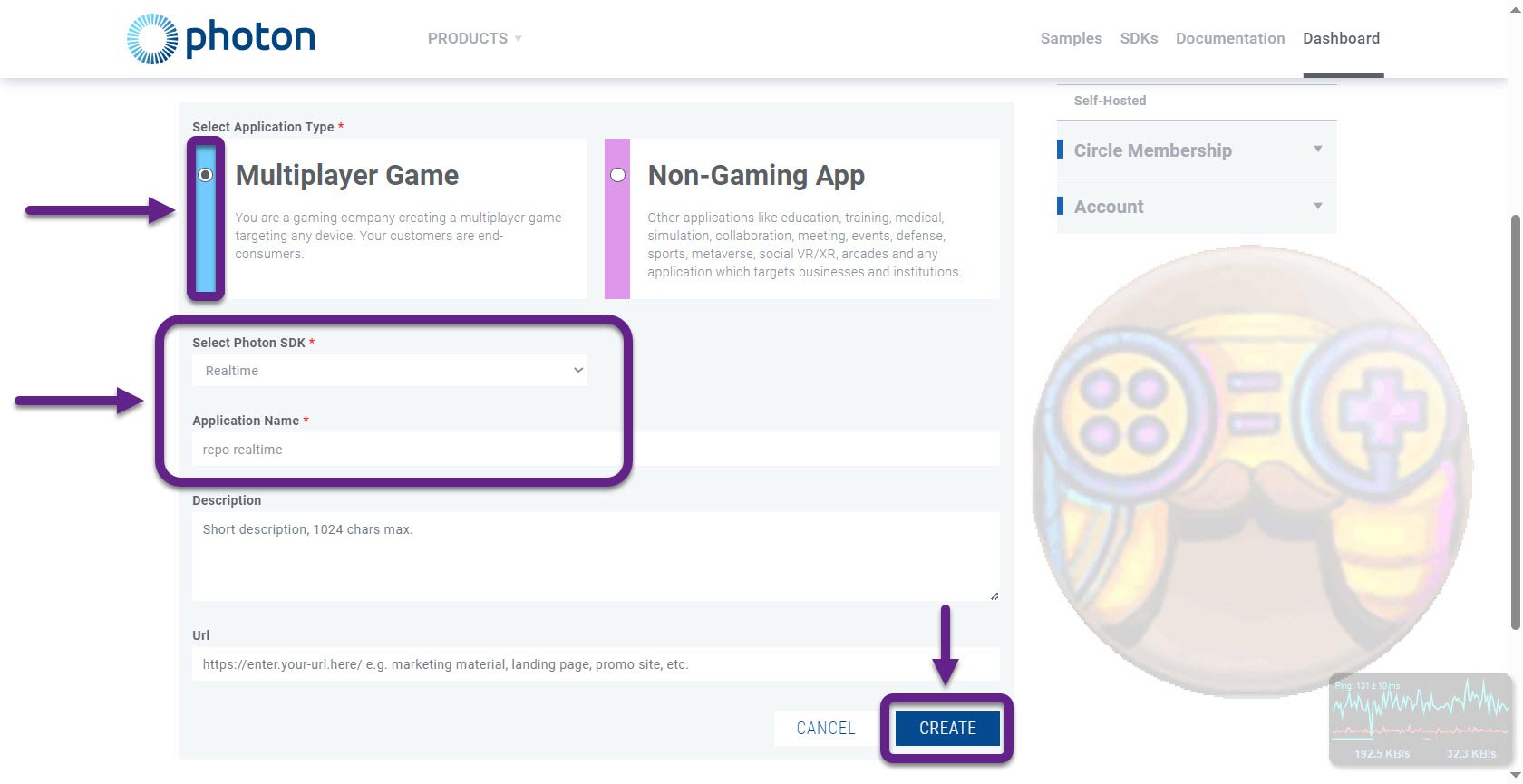Viewport: 1523px width, 784px height.
Task: Expand the Circle Membership section
Action: tap(1197, 150)
